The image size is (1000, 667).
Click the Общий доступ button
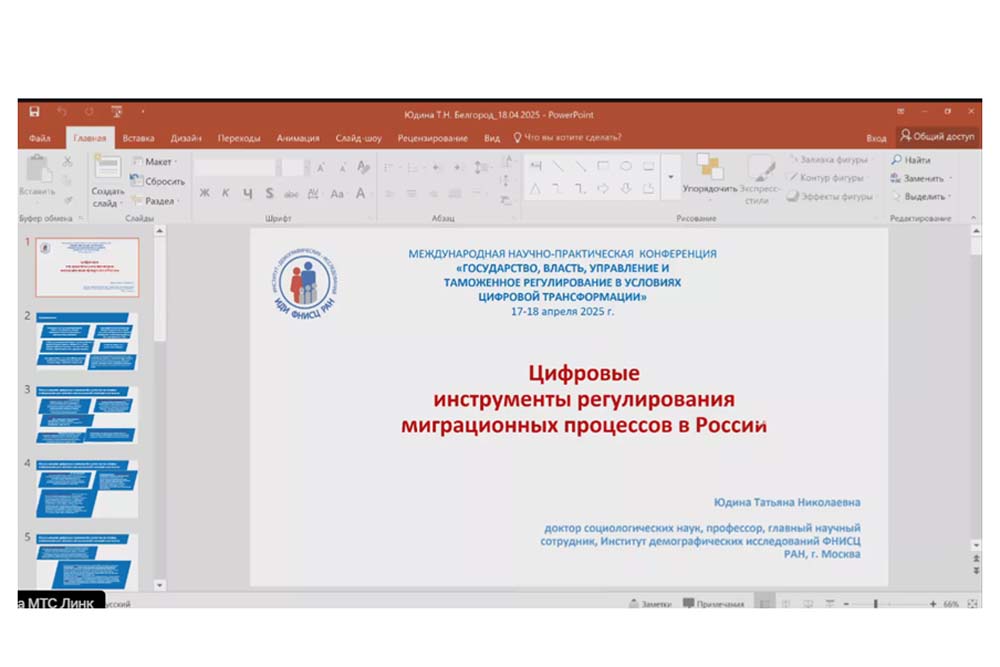(937, 137)
